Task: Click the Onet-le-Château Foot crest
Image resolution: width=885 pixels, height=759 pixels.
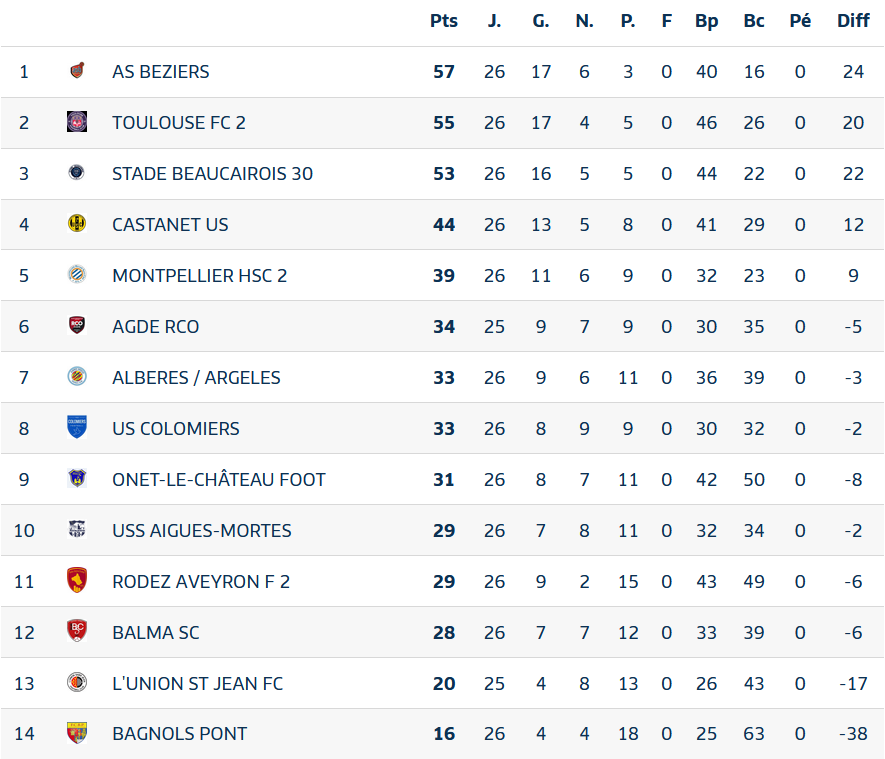Action: tap(77, 479)
